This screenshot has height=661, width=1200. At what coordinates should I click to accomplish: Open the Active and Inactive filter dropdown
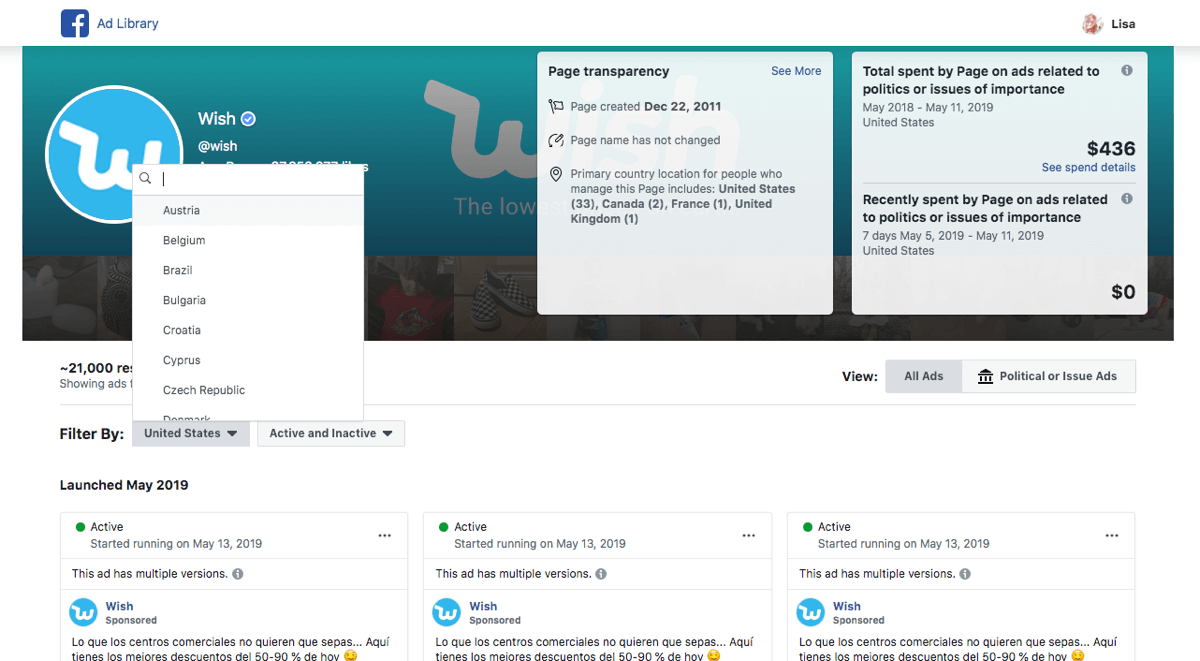tap(331, 433)
